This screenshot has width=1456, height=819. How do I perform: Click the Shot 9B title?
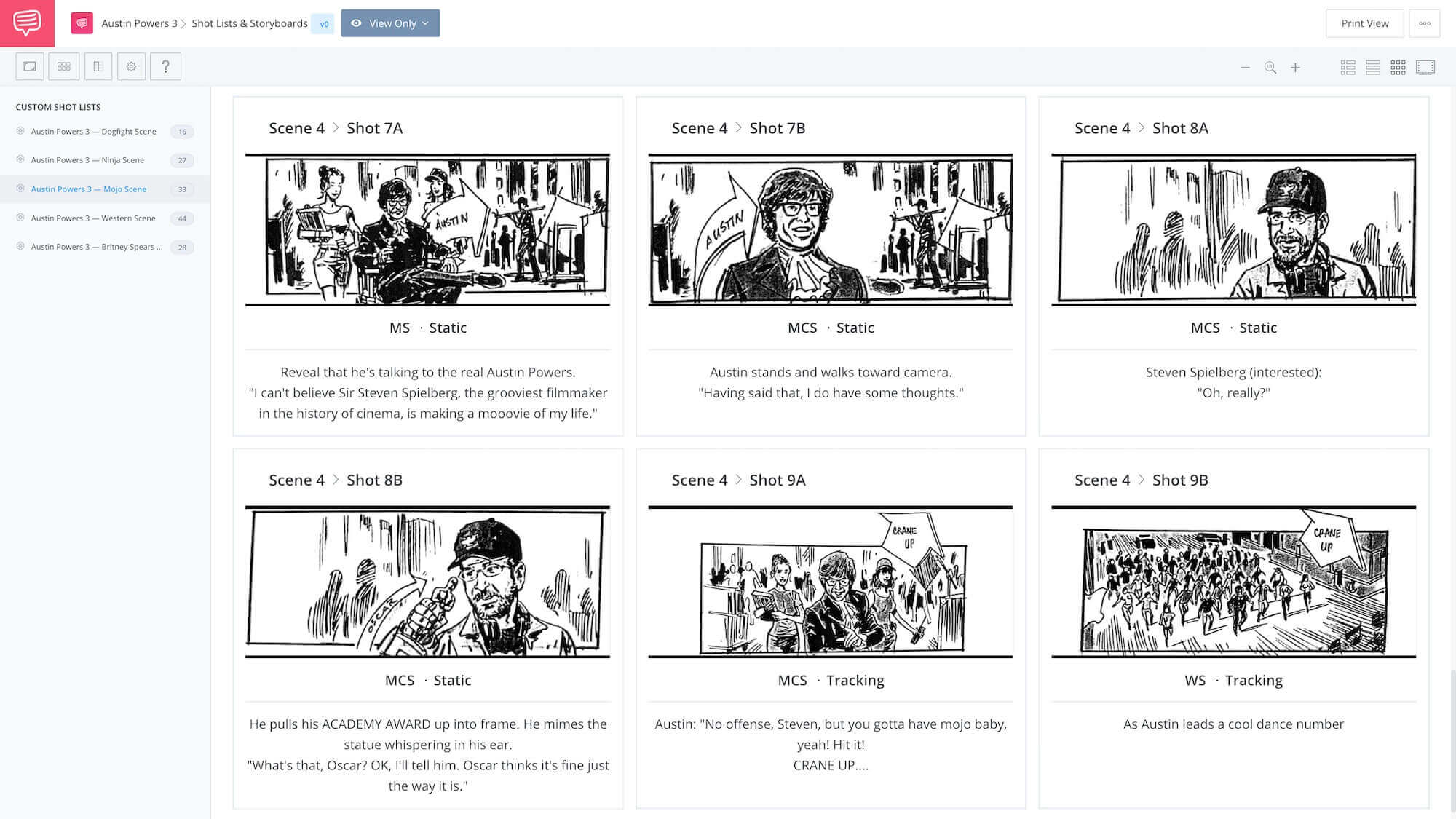pyautogui.click(x=1180, y=480)
